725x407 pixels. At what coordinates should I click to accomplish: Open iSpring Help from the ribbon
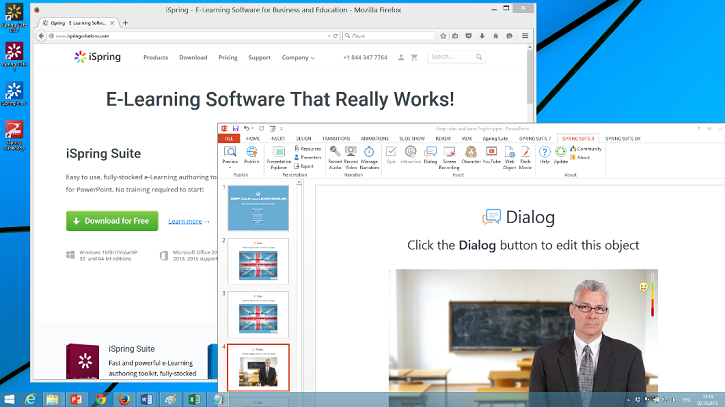(x=545, y=155)
